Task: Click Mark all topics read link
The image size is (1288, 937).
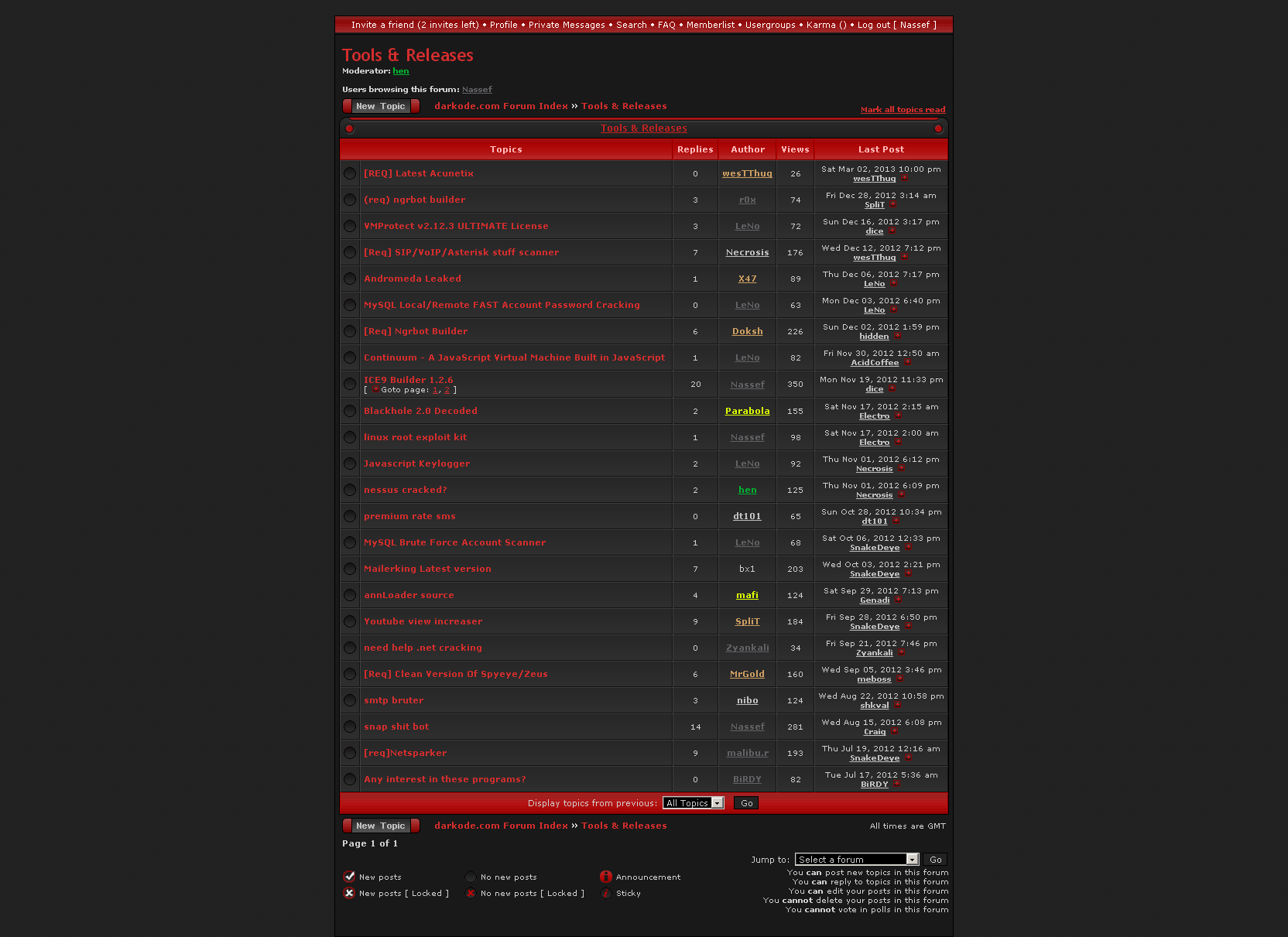Action: pos(903,110)
